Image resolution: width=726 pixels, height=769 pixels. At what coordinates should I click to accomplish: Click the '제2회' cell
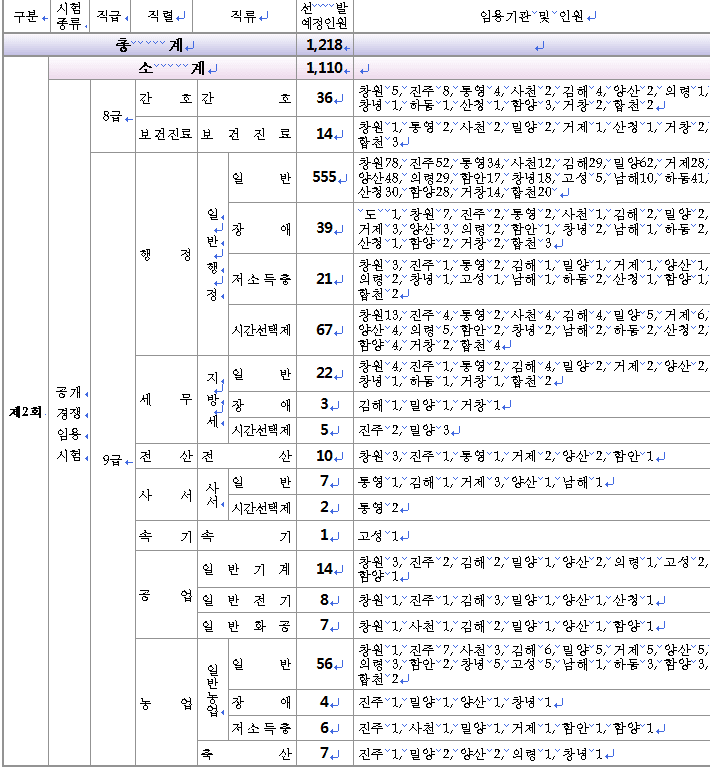coord(26,411)
